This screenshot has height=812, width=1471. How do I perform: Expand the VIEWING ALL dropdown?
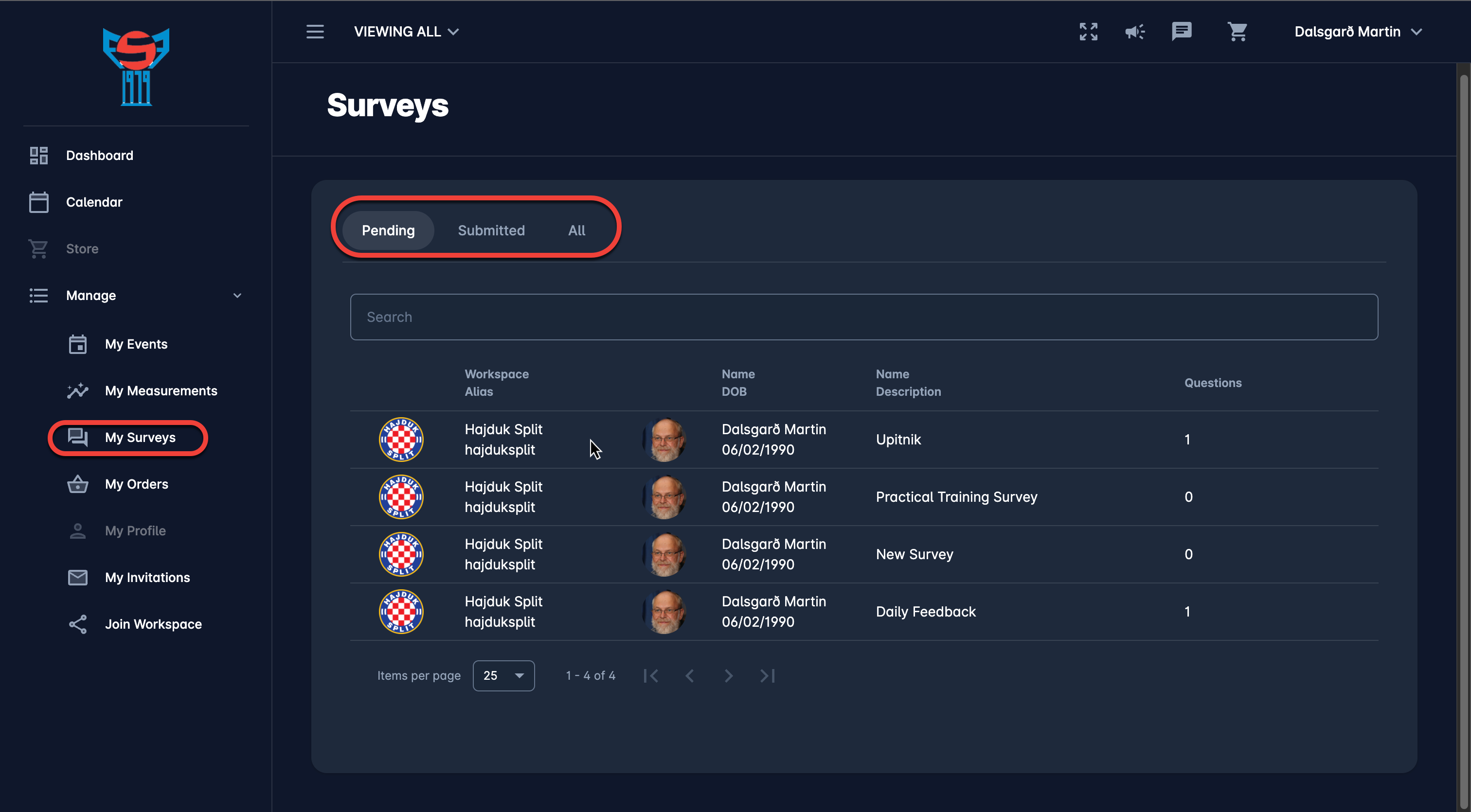pos(406,32)
